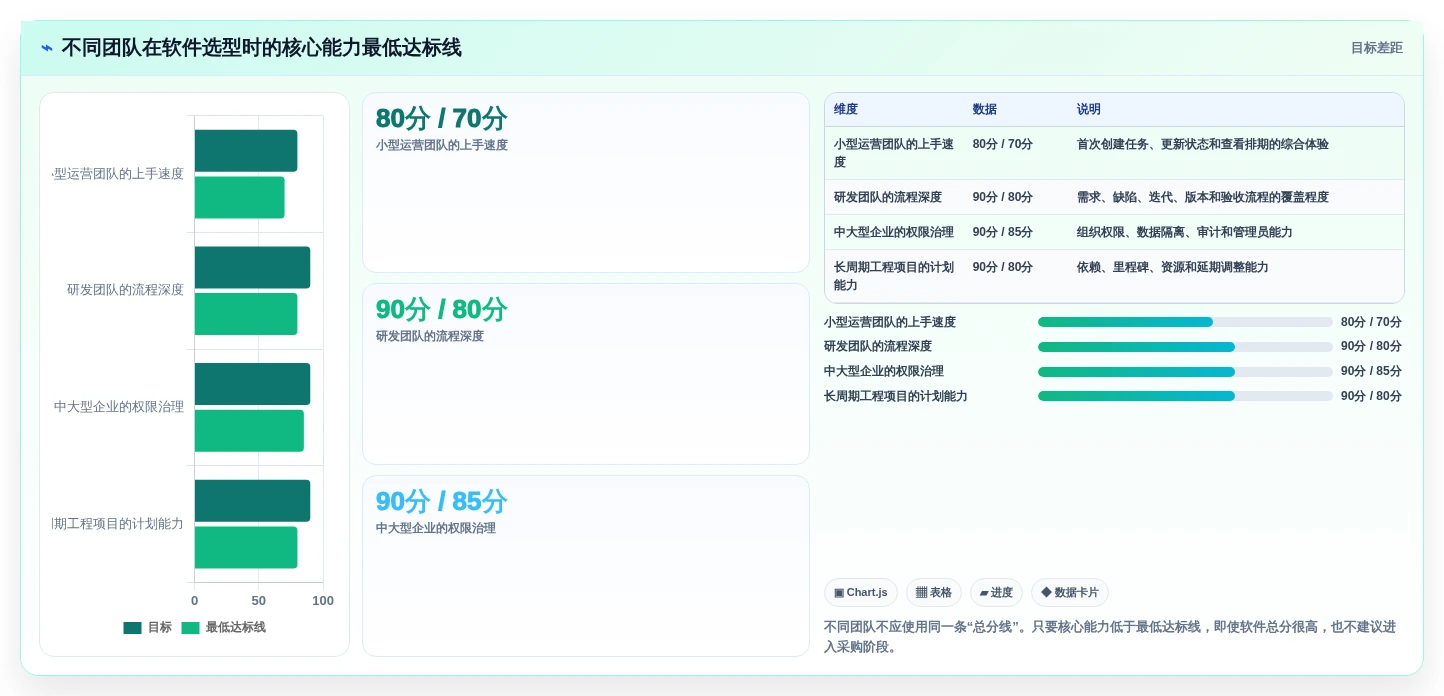Select the 数据卡片 tag chip

pos(1070,593)
